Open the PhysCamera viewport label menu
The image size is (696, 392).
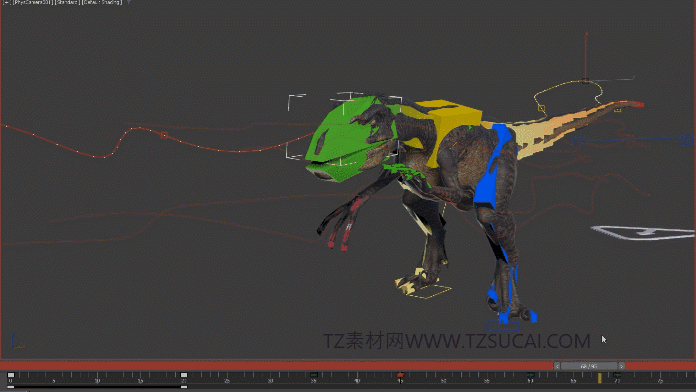32,3
